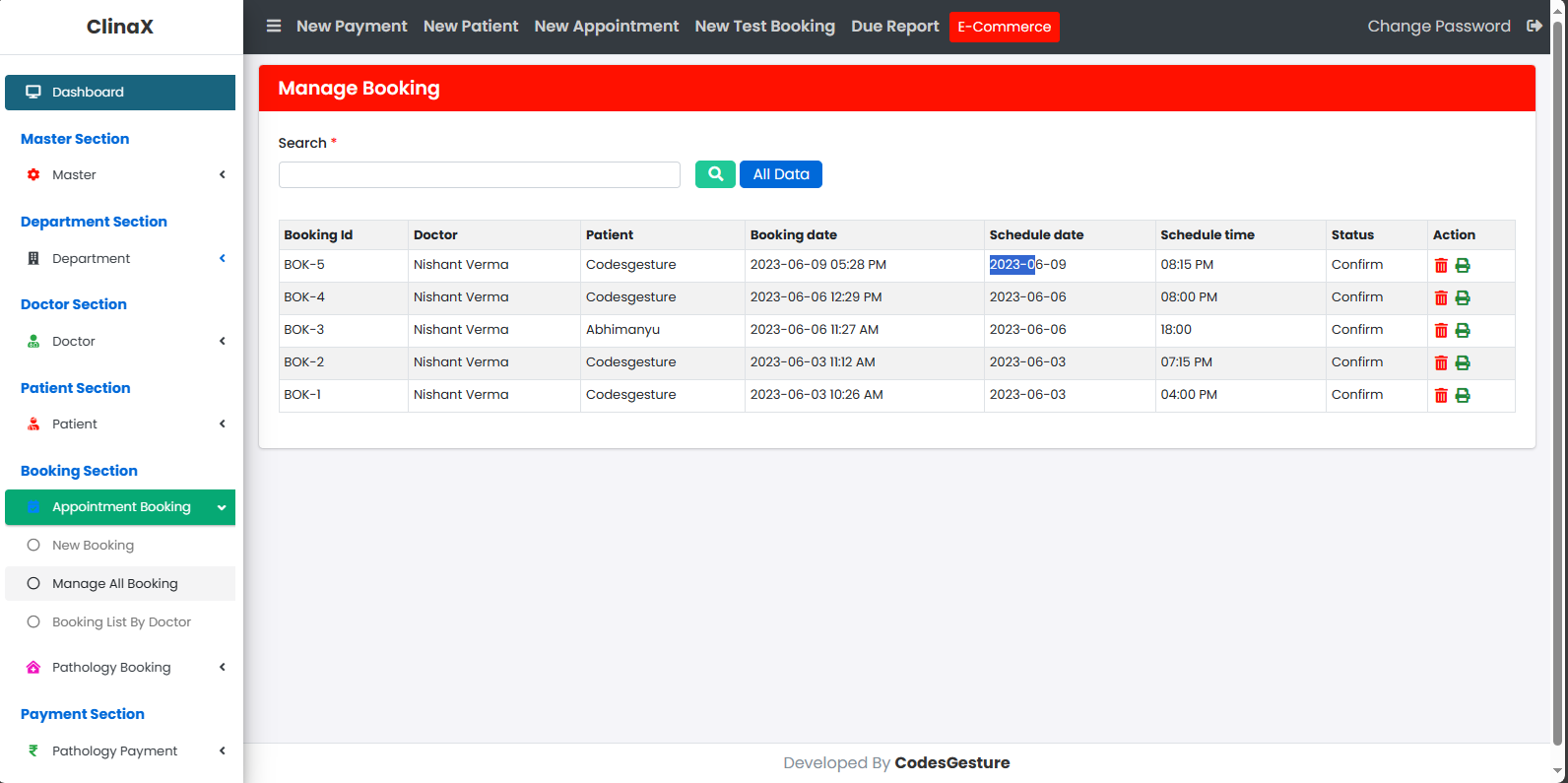Screen dimensions: 1568x783
Task: Open New Booking submenu item
Action: click(x=120, y=546)
